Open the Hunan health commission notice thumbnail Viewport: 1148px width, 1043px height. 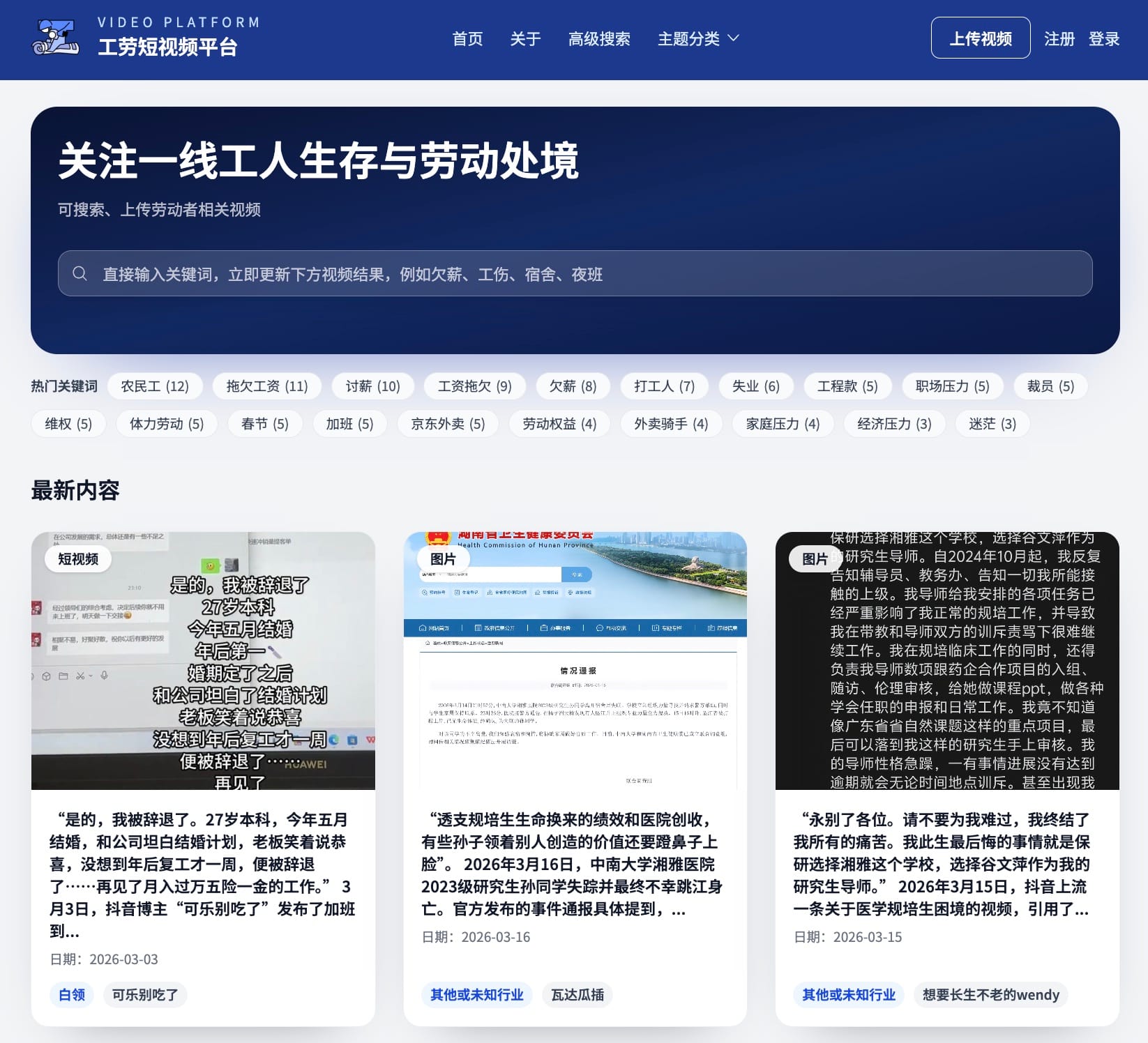pos(575,661)
